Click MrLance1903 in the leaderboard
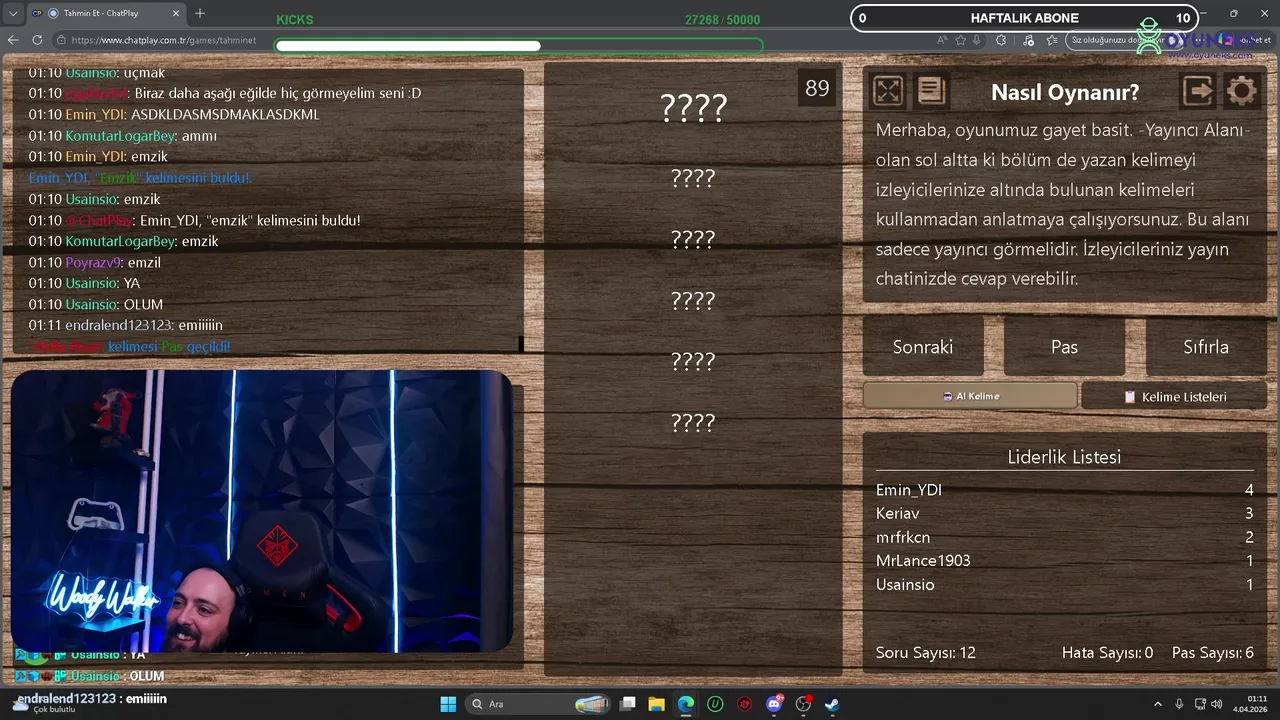Viewport: 1280px width, 720px height. pyautogui.click(x=923, y=561)
